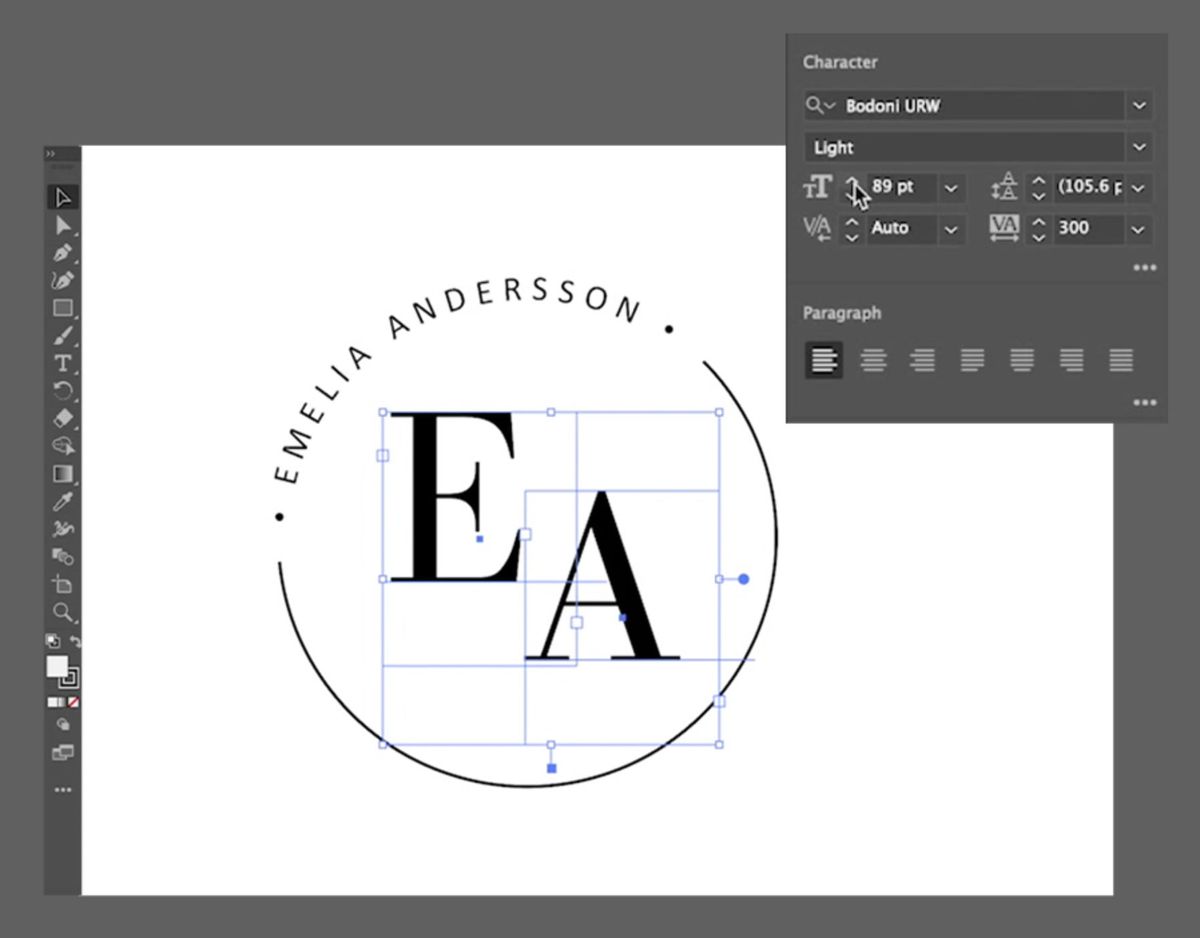Decrease tracking using the down stepper
Image resolution: width=1200 pixels, height=938 pixels.
point(1039,237)
